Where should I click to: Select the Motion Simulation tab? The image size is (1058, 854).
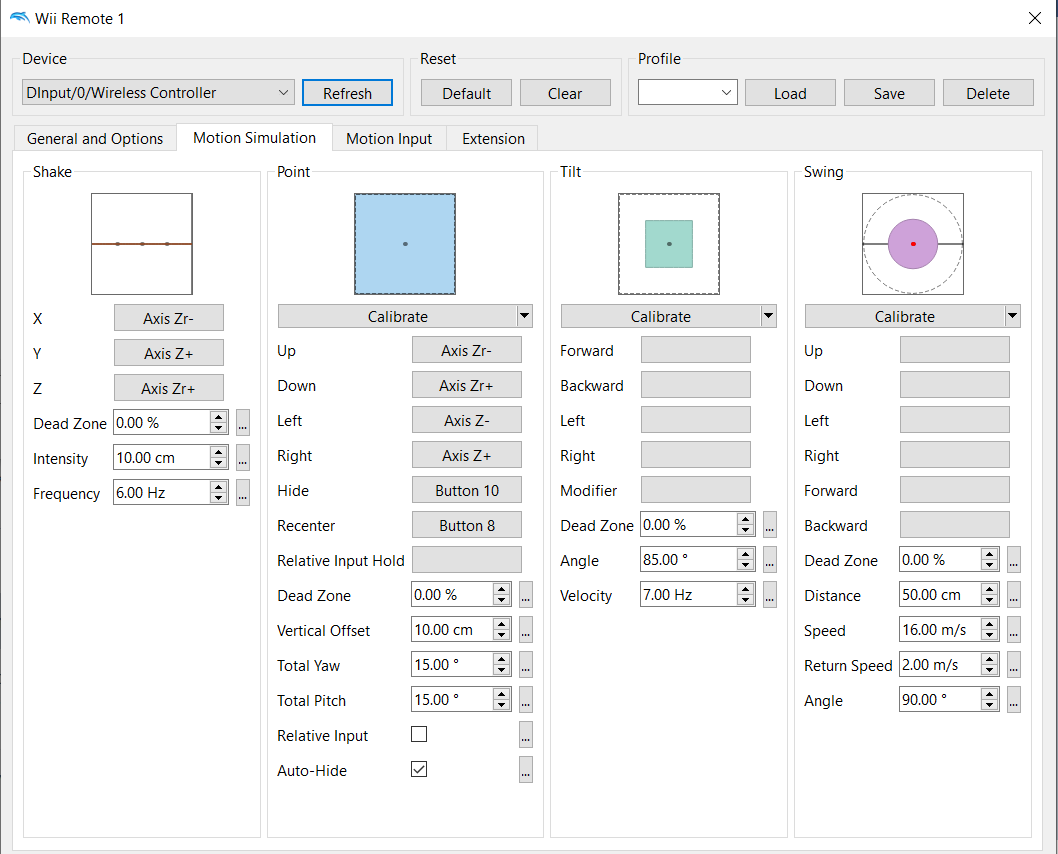click(254, 138)
